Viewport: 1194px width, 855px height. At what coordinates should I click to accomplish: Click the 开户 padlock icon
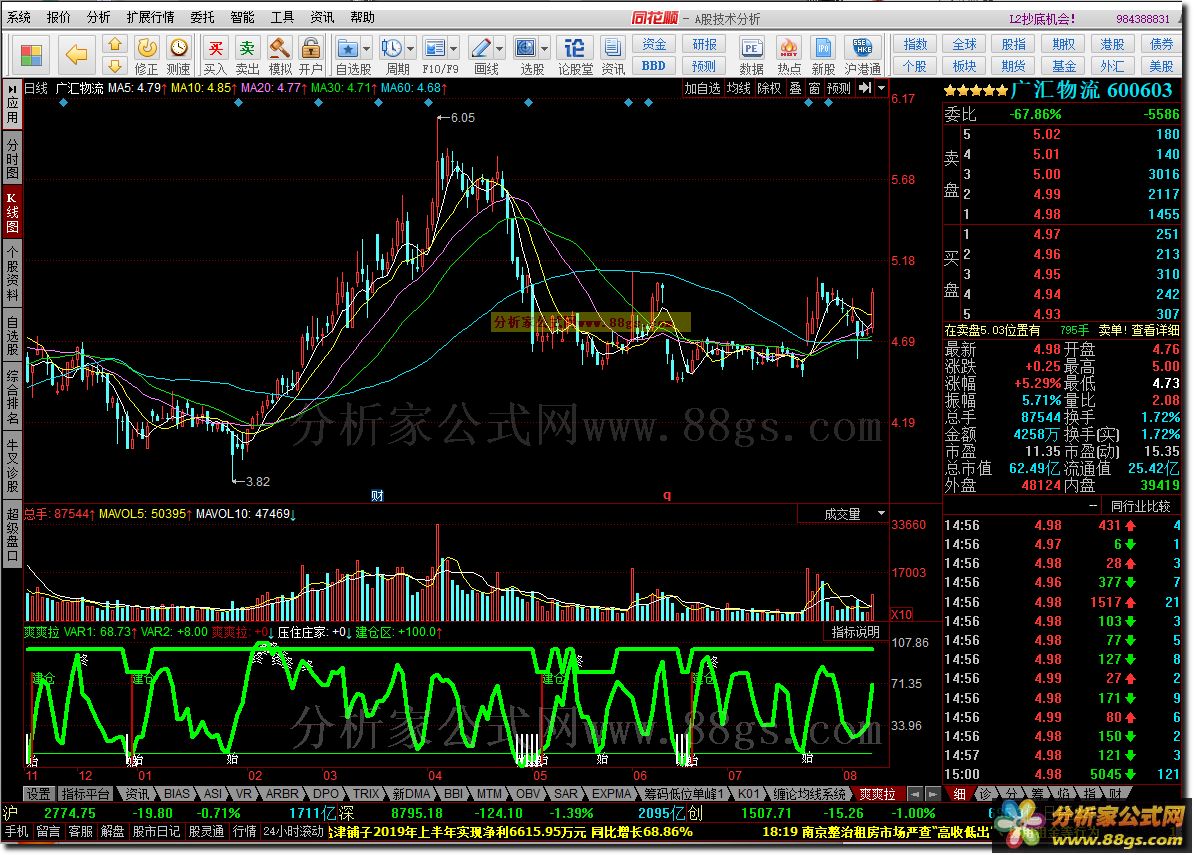coord(310,48)
